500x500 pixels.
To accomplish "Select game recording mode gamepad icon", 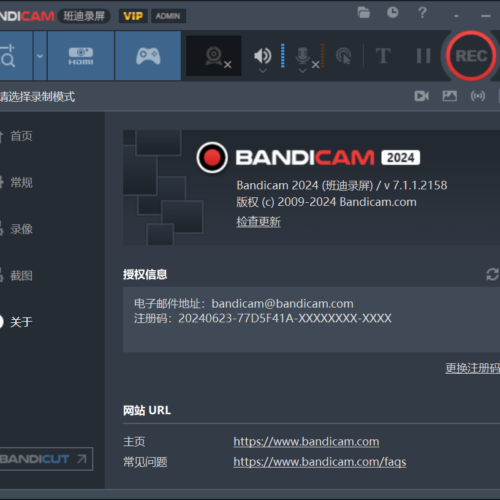I will [x=148, y=56].
